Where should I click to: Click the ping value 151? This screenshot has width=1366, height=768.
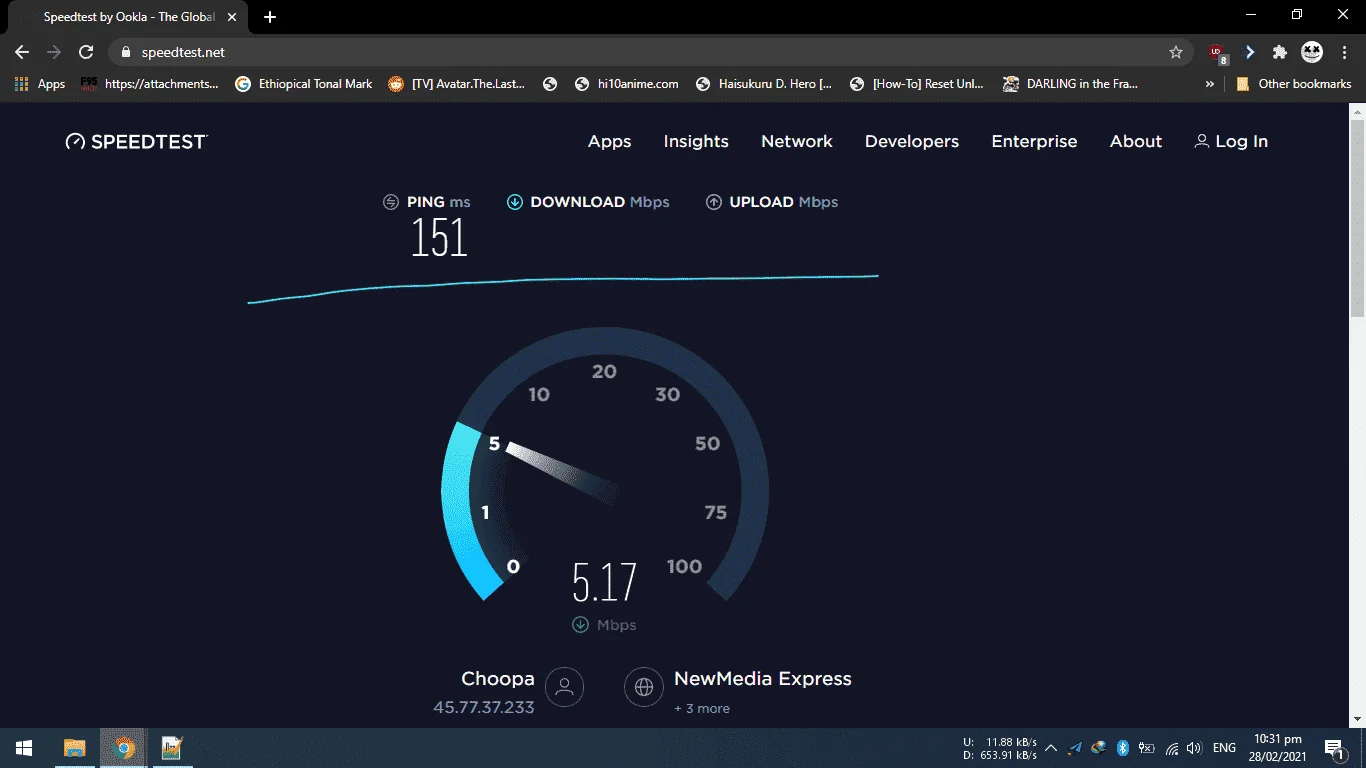[x=439, y=238]
